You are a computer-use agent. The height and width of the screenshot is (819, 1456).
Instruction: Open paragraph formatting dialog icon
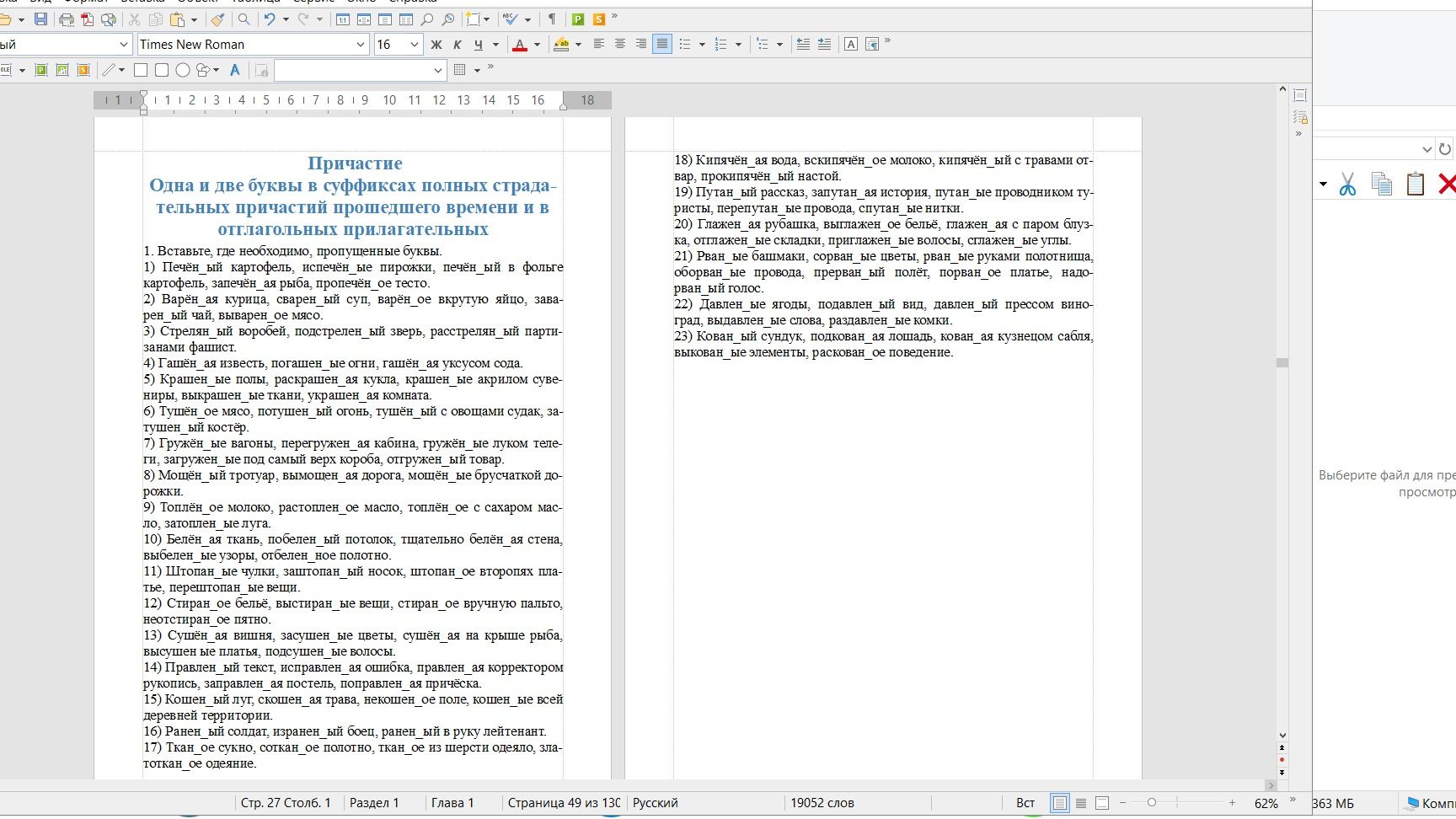click(x=872, y=45)
